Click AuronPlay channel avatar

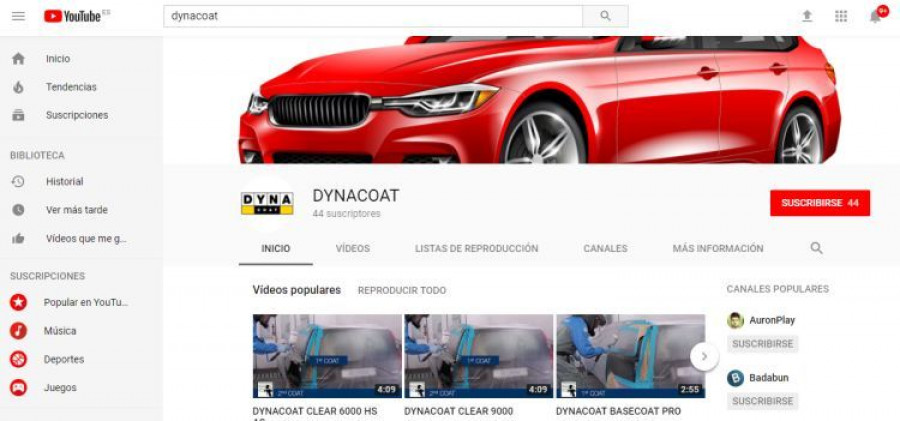pos(735,320)
